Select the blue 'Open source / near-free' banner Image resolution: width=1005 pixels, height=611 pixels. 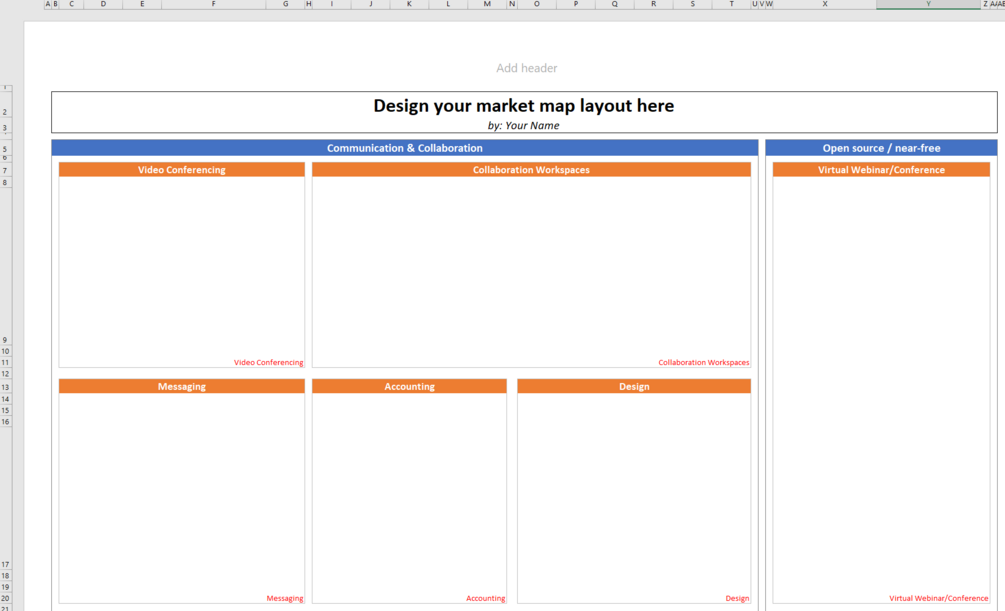coord(881,148)
